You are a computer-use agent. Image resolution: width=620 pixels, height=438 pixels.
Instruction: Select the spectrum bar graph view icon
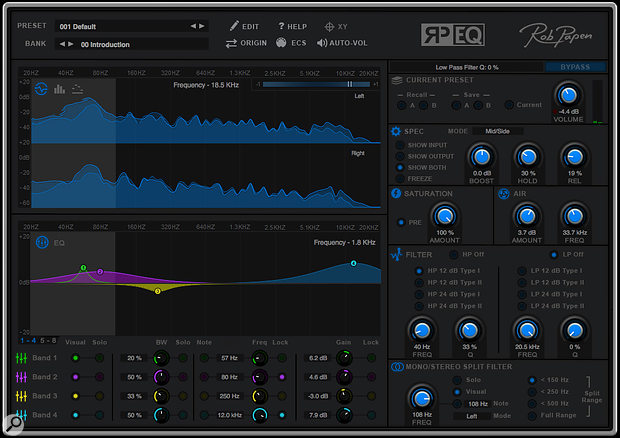59,89
